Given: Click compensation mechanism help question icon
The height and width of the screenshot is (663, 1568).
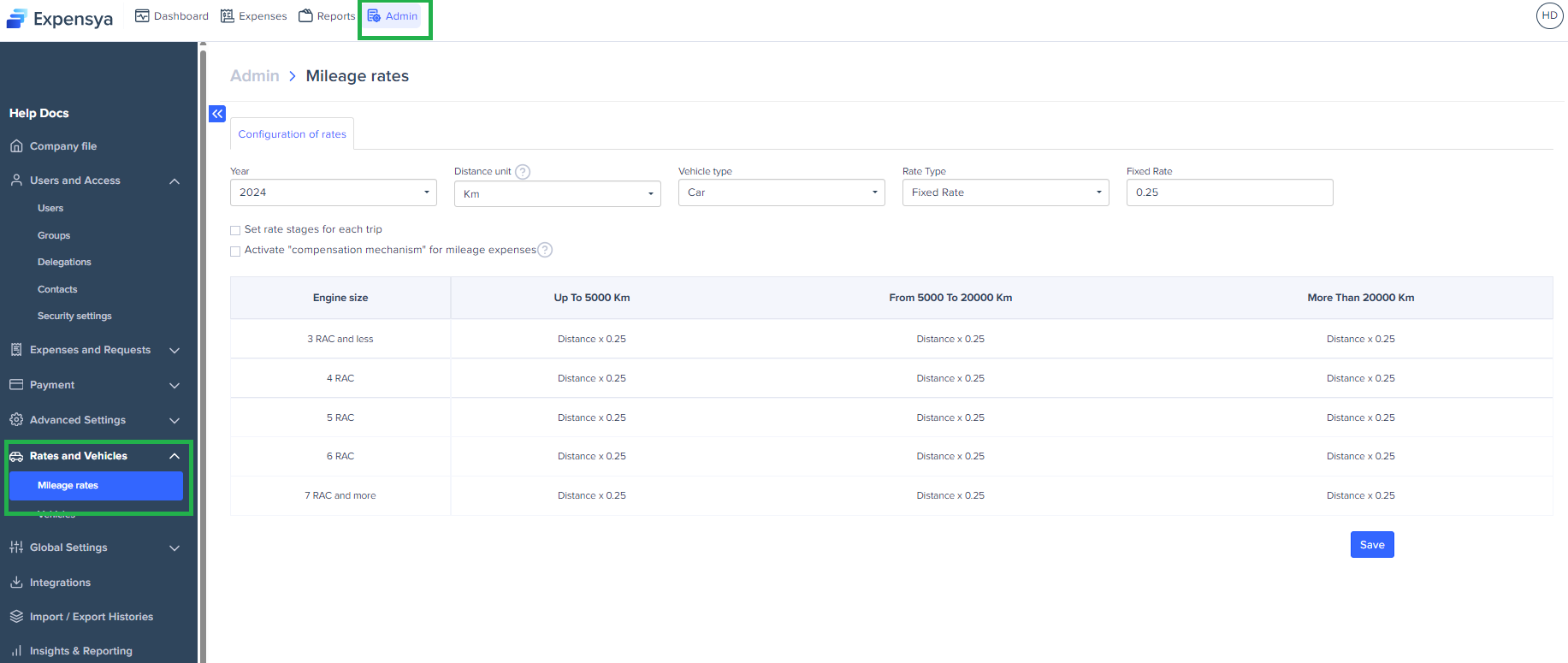Looking at the screenshot, I should point(545,250).
